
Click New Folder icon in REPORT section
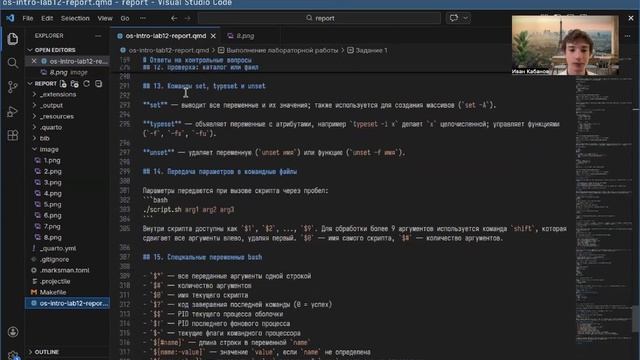tap(75, 84)
